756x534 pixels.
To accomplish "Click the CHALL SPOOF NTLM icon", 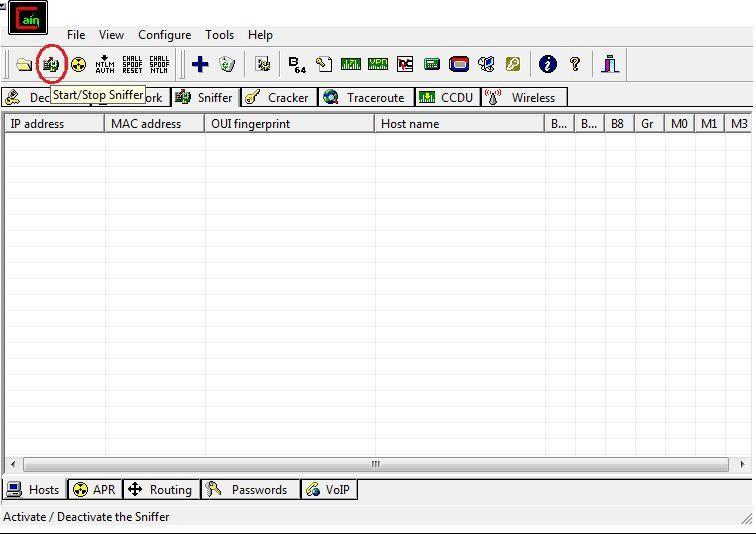I will tap(159, 64).
